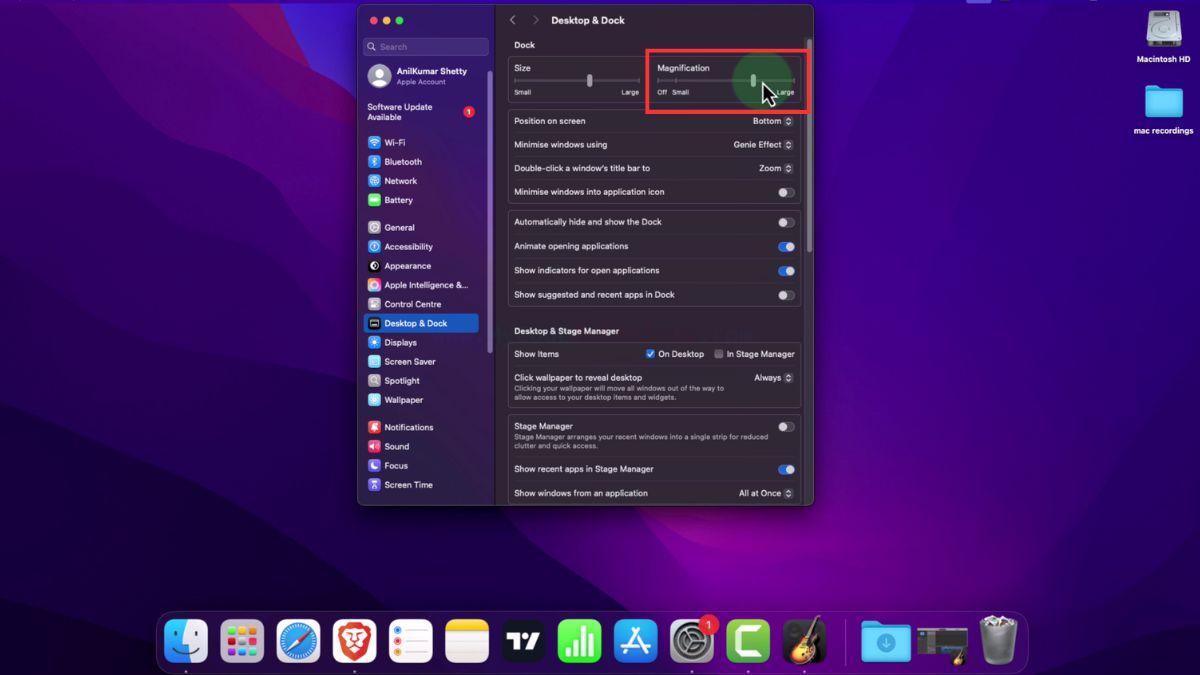Toggle Minimise windows into application icon

(x=787, y=192)
